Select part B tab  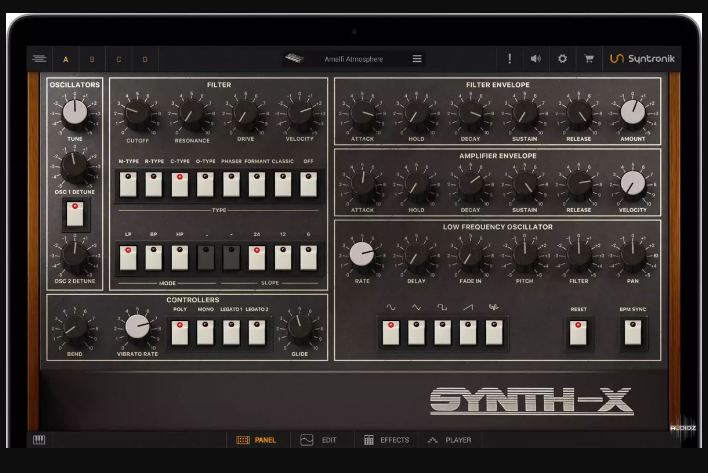92,59
